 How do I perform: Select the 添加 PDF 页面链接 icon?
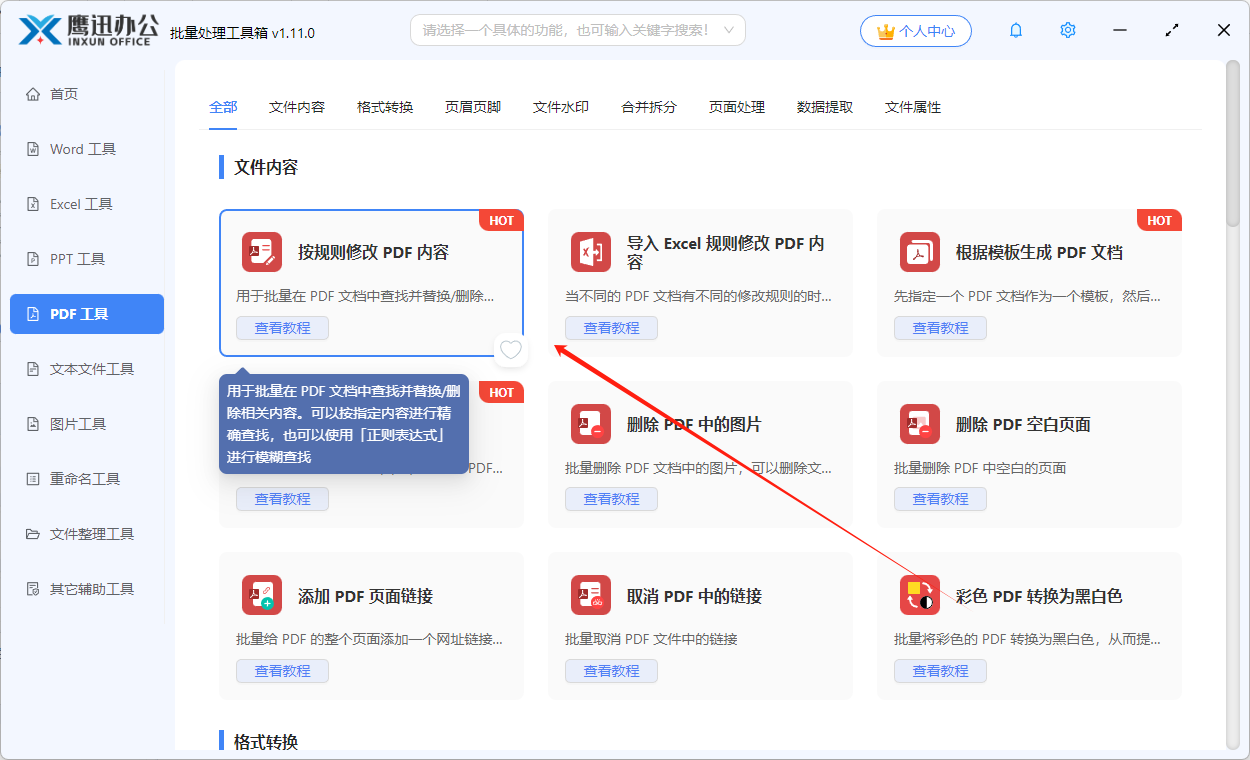click(261, 595)
